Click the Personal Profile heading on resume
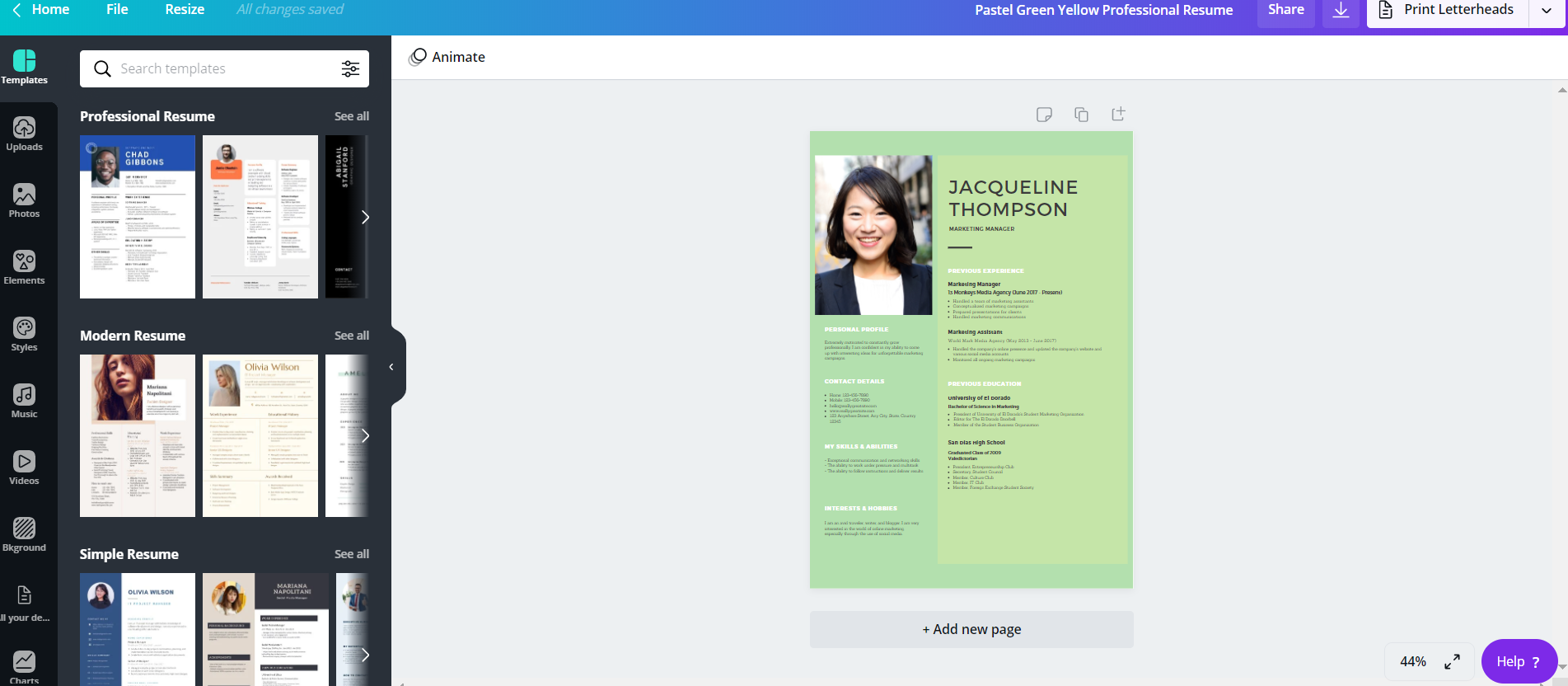The height and width of the screenshot is (686, 1568). point(856,329)
